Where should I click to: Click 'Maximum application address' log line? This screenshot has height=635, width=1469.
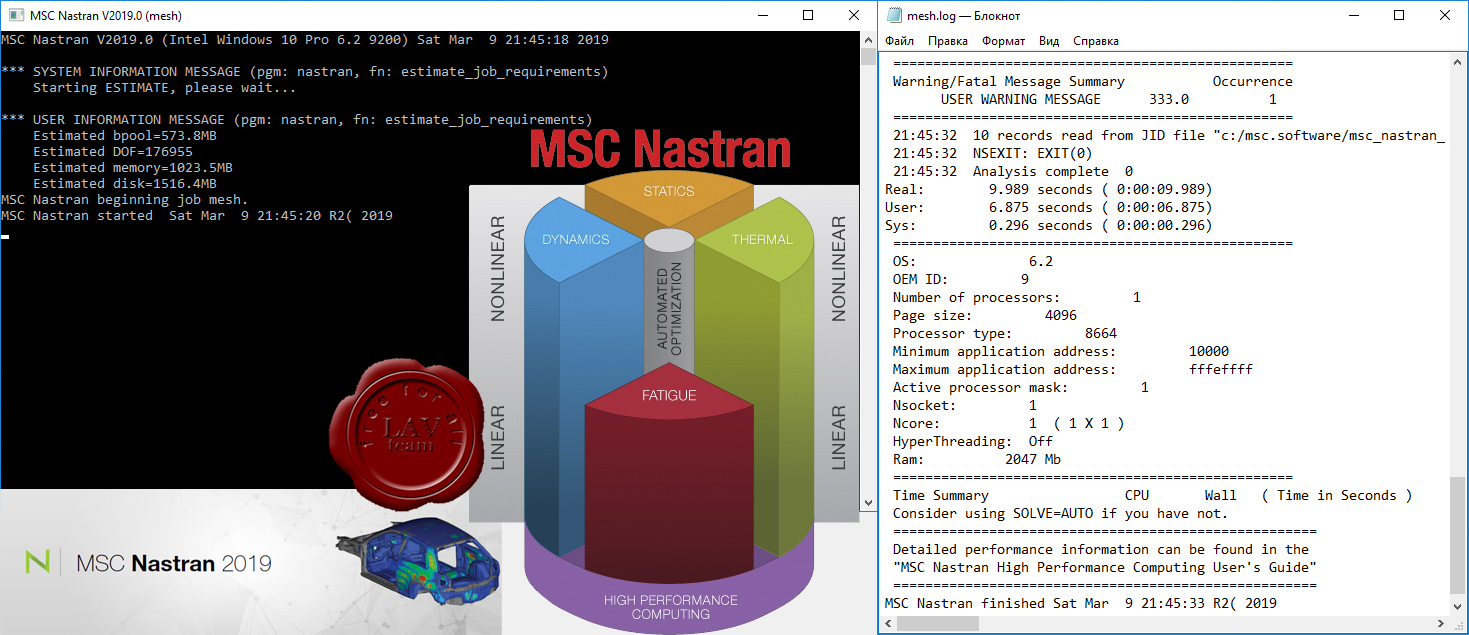[1073, 369]
